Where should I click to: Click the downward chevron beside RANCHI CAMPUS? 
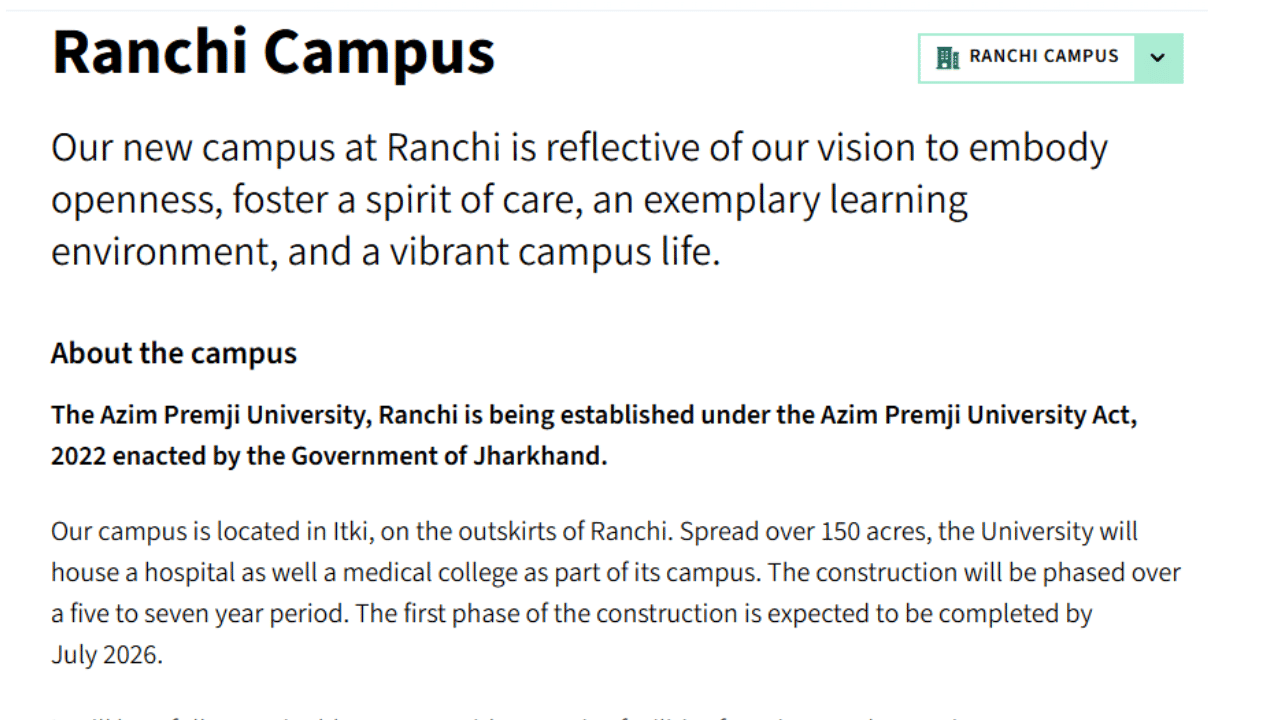click(x=1158, y=58)
